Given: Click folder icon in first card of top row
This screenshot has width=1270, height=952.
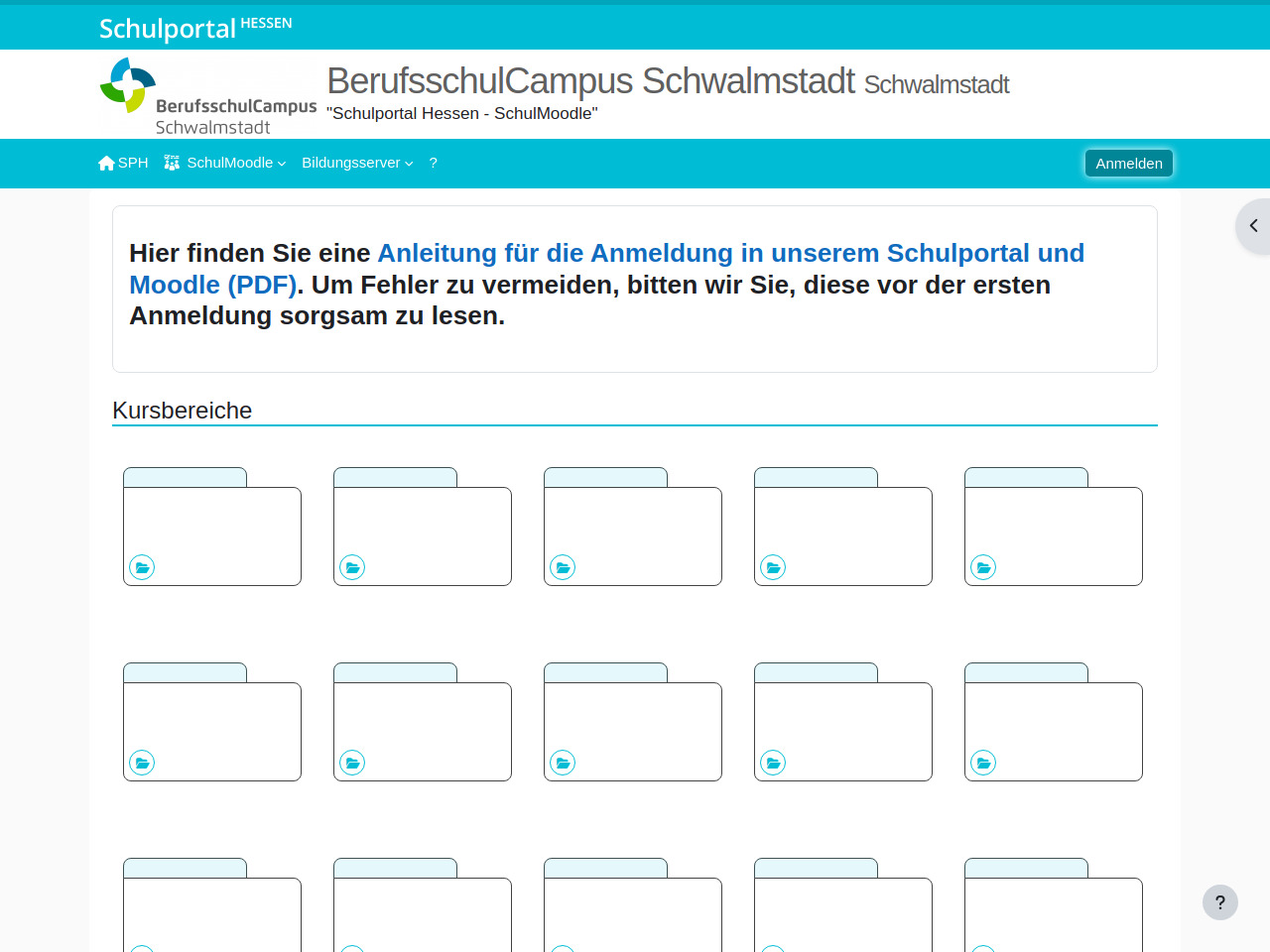Looking at the screenshot, I should pos(142,567).
